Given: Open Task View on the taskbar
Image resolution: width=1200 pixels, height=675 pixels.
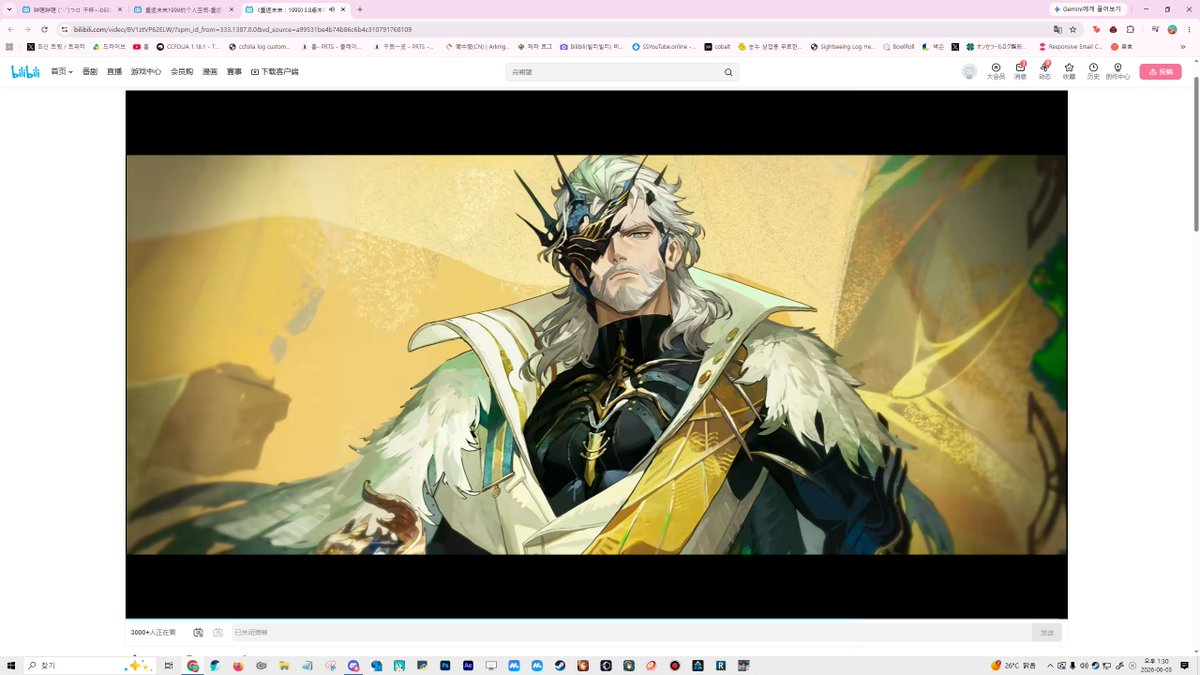Looking at the screenshot, I should click(169, 665).
